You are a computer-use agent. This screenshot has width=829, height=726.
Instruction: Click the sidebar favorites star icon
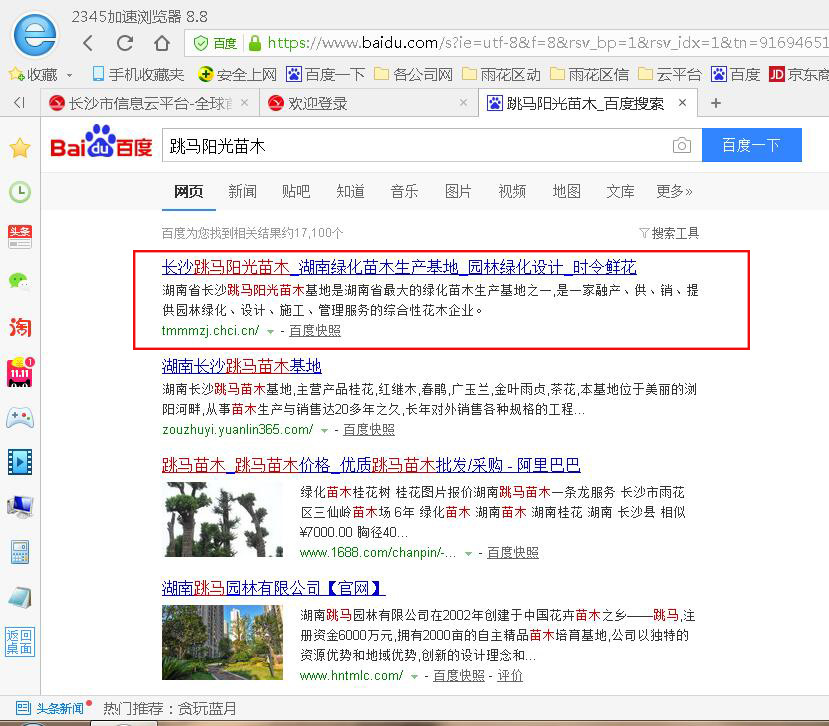[x=20, y=148]
